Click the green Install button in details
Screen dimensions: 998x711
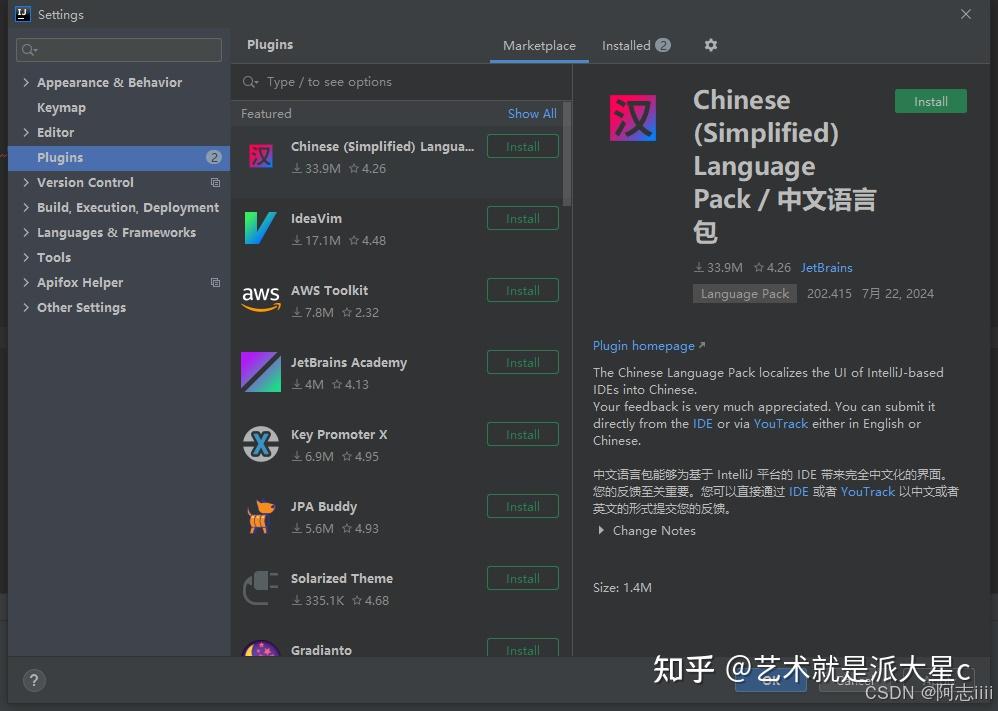click(931, 101)
